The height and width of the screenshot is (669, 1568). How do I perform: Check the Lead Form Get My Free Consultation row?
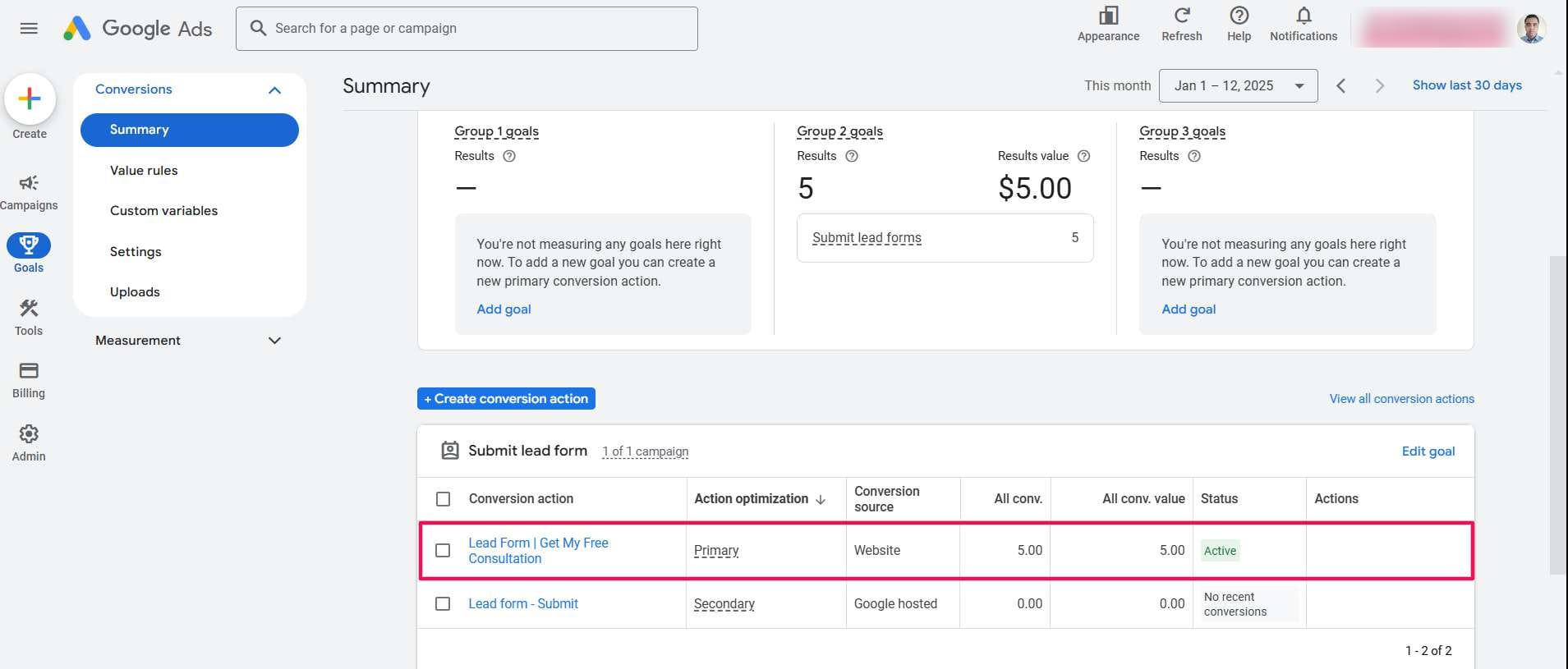[443, 551]
